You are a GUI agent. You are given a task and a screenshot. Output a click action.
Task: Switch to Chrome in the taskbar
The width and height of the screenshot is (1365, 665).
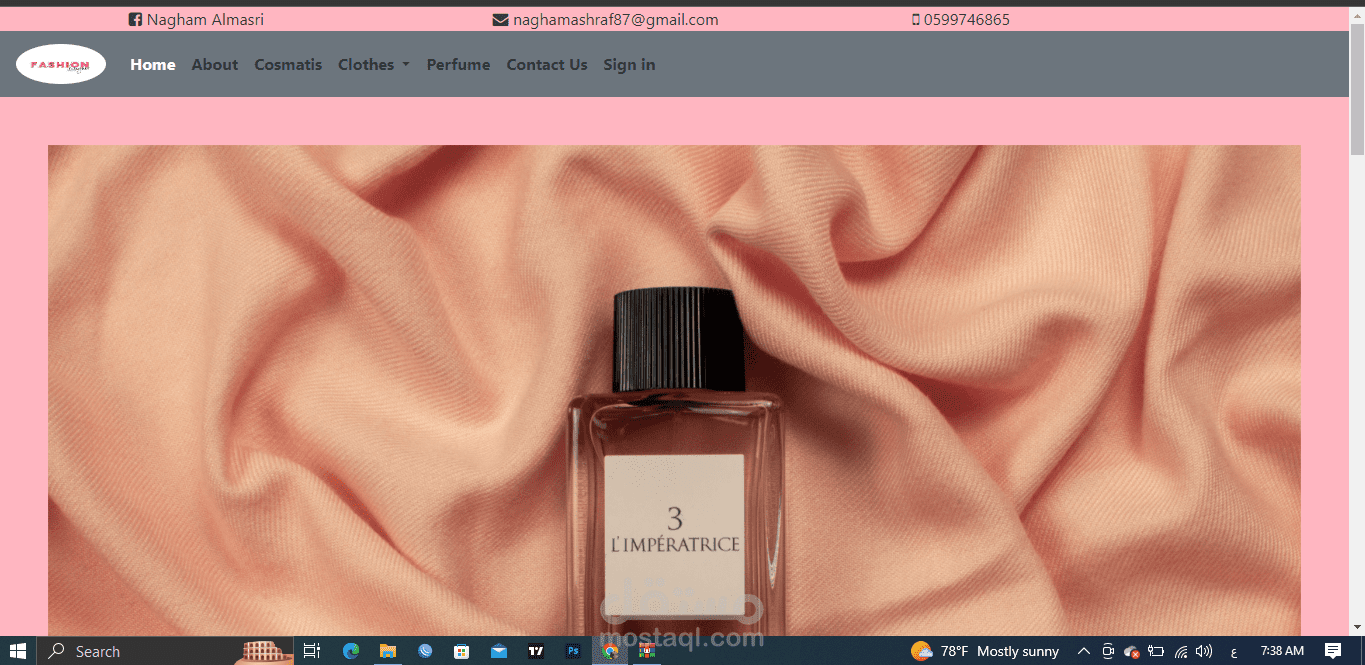click(610, 651)
